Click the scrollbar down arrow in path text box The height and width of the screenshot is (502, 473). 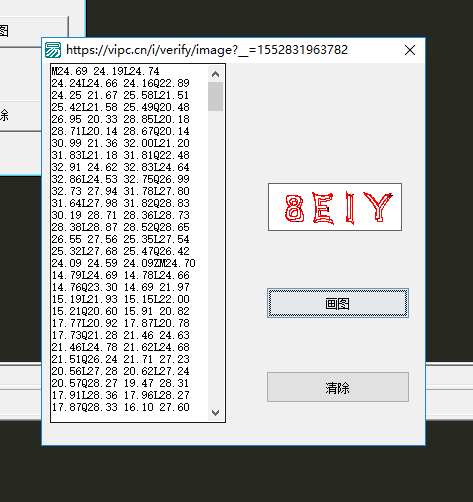coord(215,413)
